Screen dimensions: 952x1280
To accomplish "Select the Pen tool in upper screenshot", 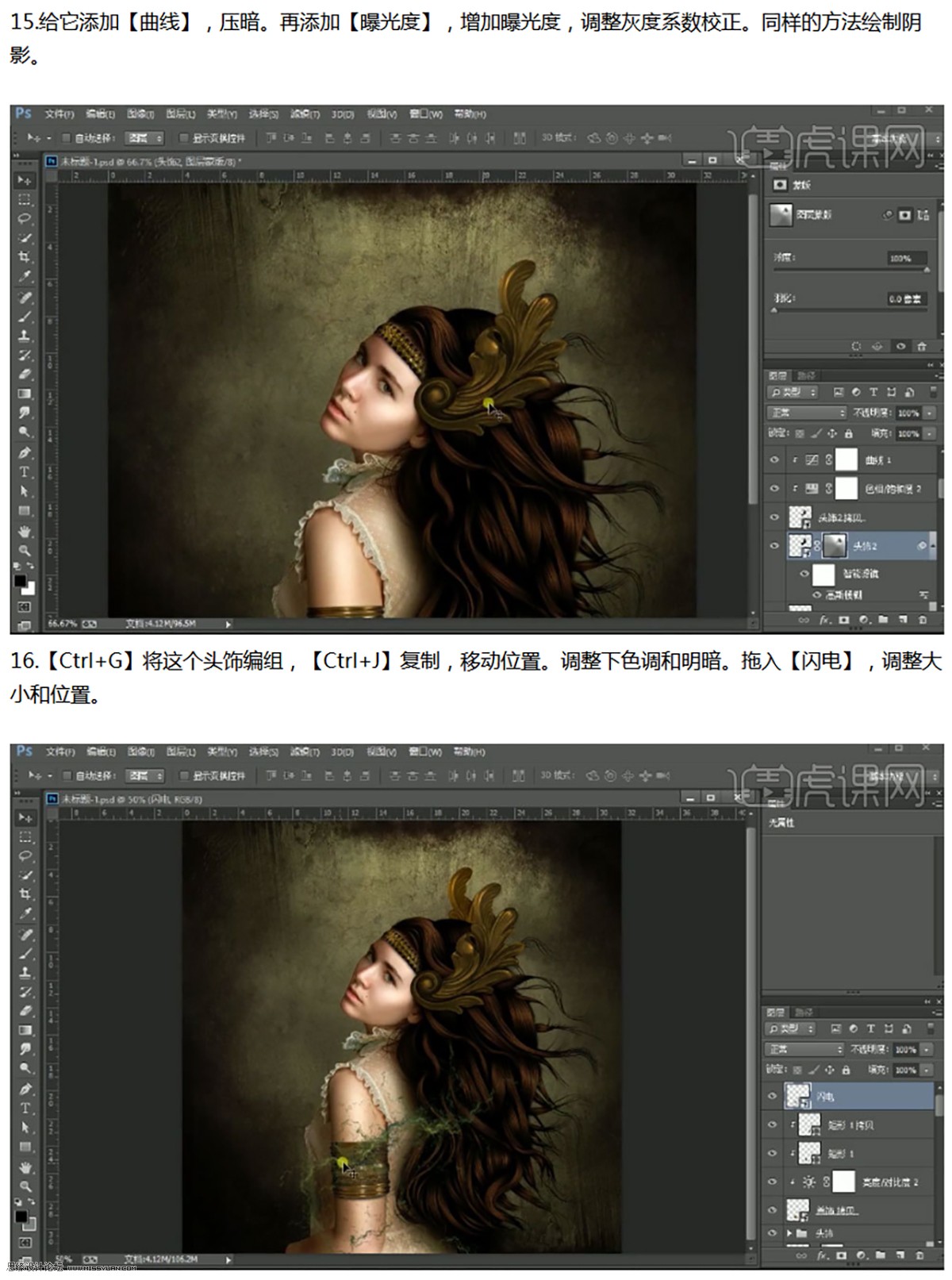I will pos(25,452).
